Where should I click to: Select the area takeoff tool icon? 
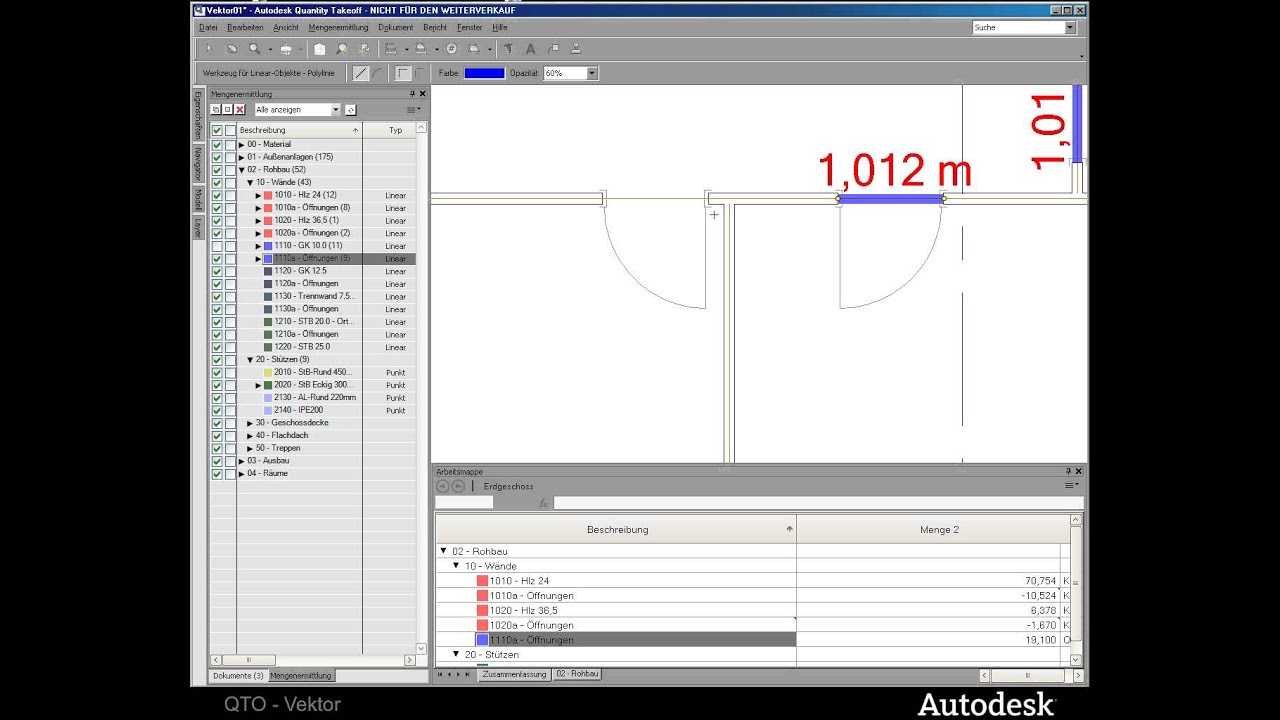pos(420,49)
